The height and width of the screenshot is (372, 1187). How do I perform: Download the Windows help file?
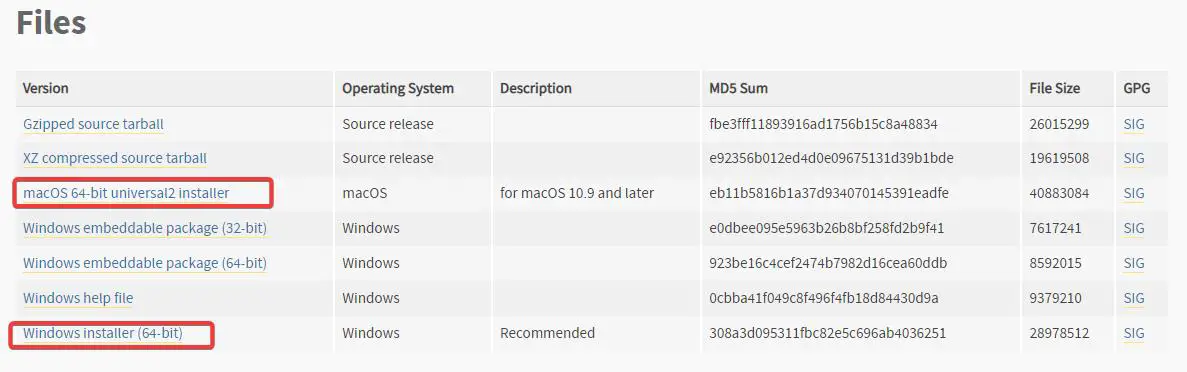(78, 298)
